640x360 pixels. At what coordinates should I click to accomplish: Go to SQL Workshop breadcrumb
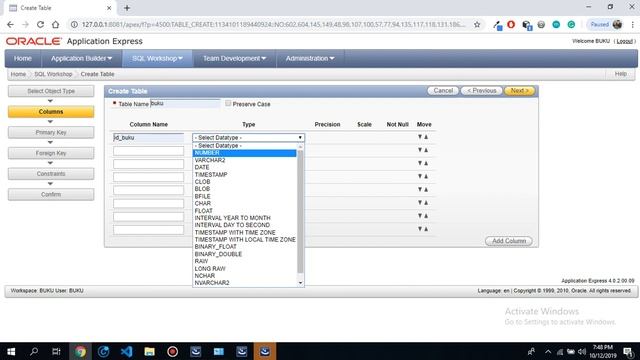click(53, 74)
